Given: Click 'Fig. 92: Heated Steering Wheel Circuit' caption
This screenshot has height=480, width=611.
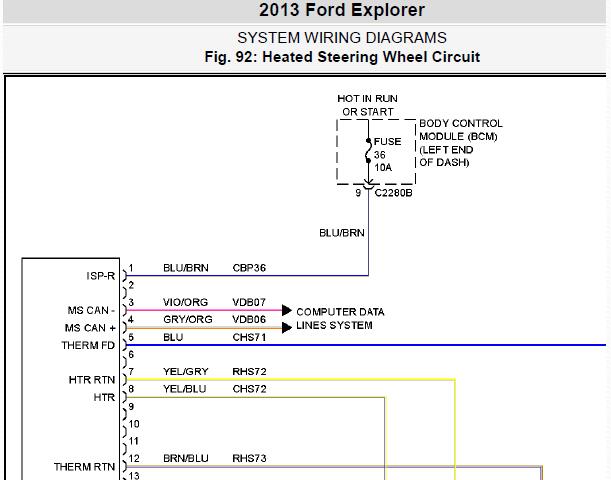Looking at the screenshot, I should (x=342, y=57).
